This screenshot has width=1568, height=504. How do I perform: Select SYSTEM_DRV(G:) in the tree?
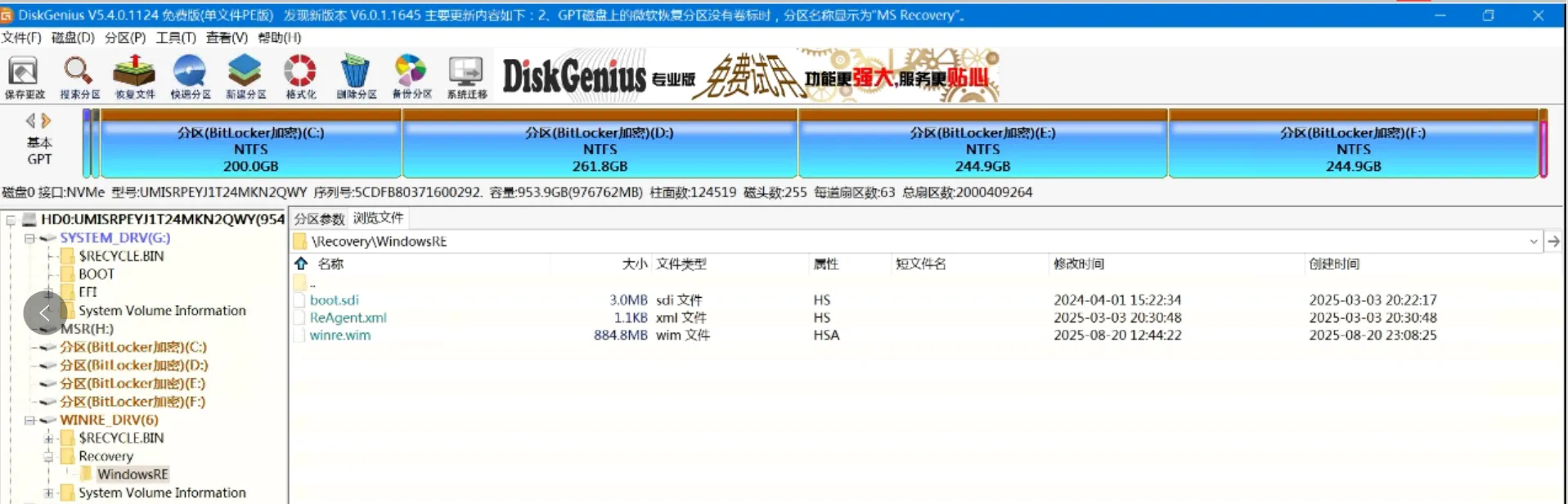(115, 238)
